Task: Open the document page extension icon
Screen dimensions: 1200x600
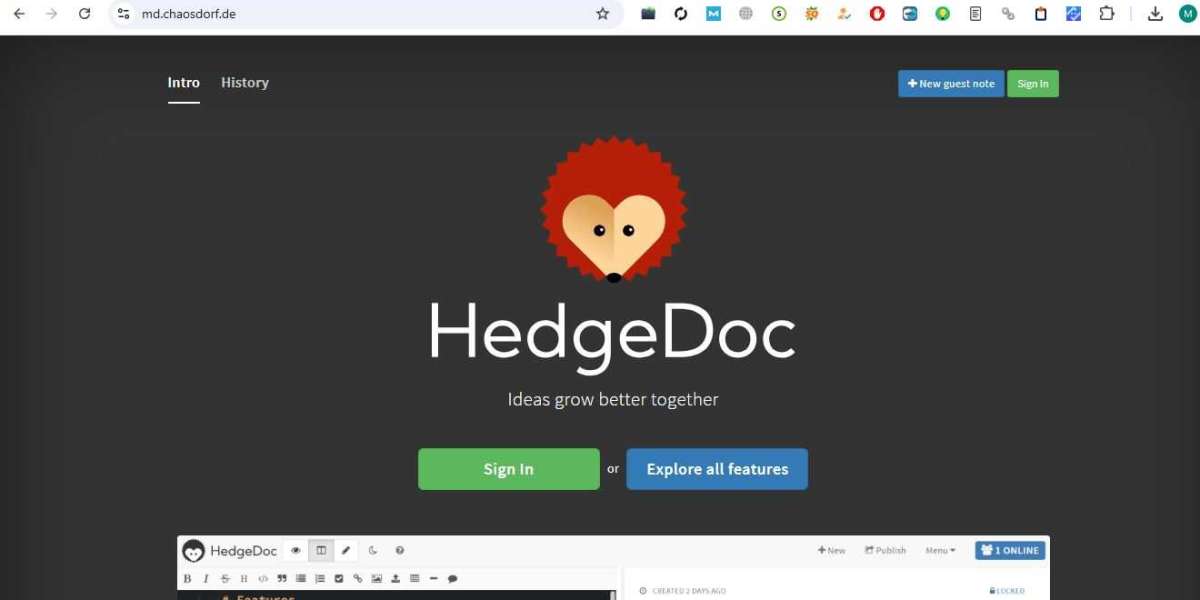Action: click(x=975, y=14)
